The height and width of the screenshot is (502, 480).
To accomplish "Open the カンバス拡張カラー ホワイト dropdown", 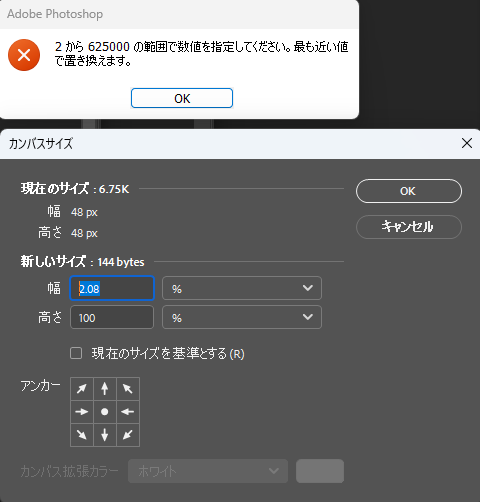I will pos(208,471).
